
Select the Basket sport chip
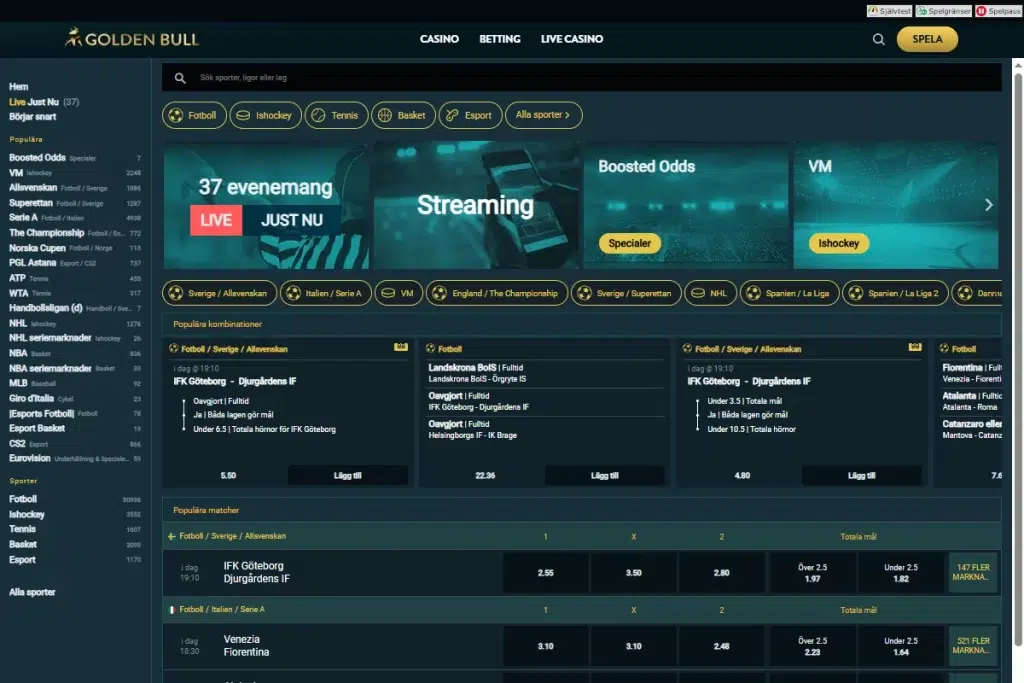403,116
